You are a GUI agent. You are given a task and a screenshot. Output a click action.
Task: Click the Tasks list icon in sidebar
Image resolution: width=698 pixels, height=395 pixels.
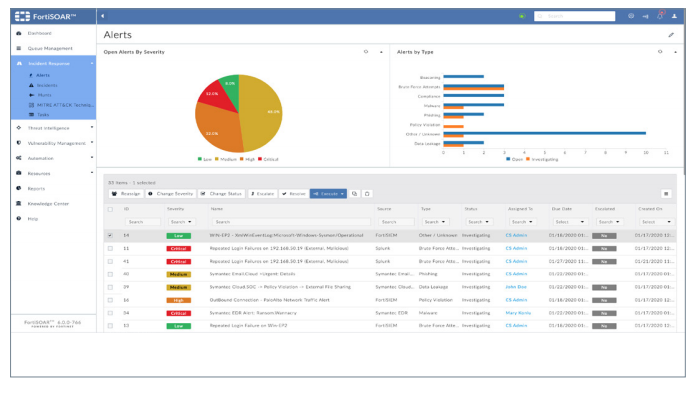pos(31,114)
